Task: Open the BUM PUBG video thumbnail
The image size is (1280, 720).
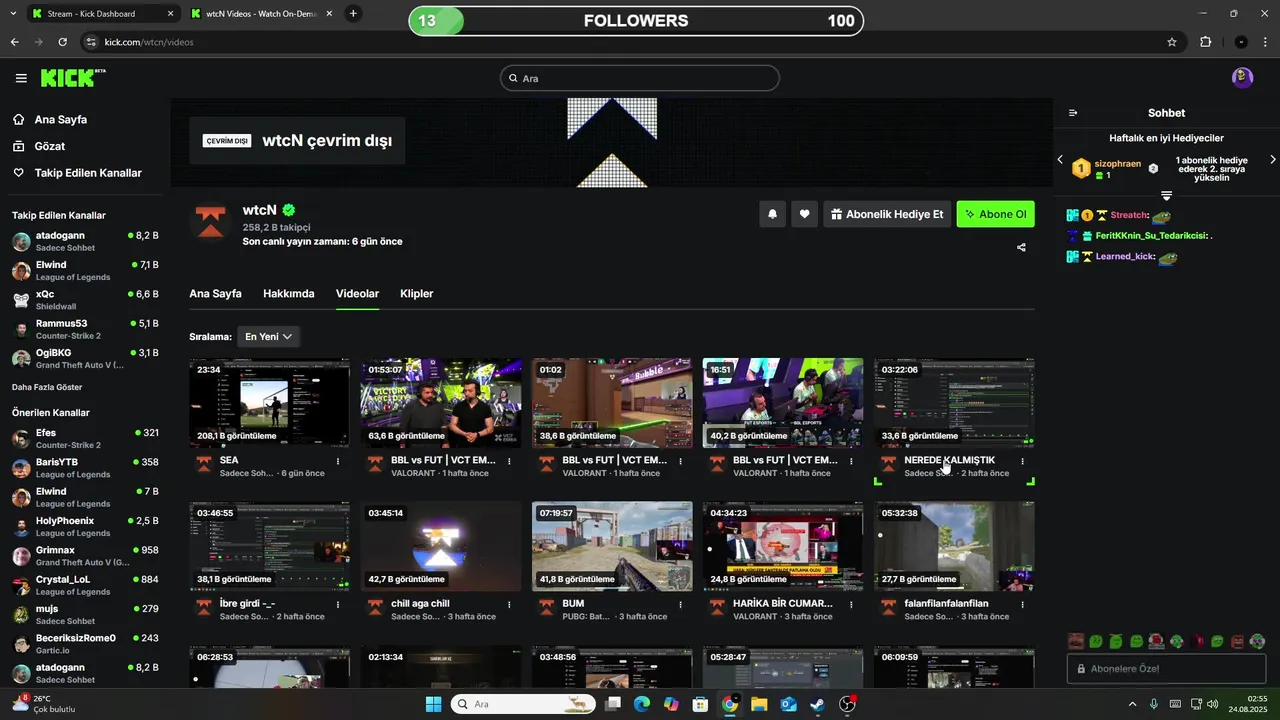Action: pos(612,546)
